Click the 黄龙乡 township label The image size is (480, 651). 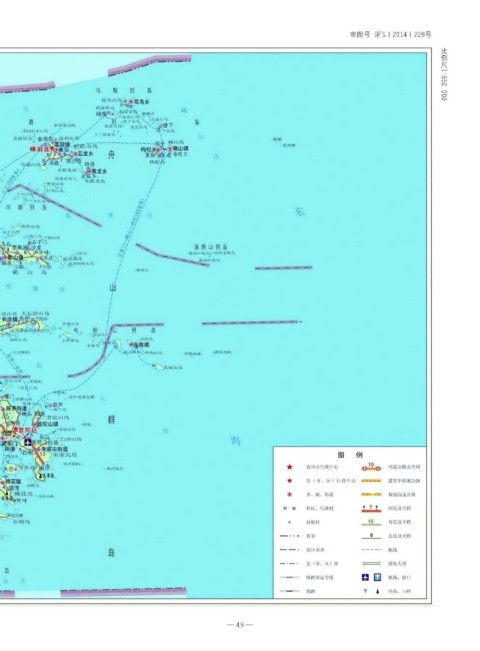click(100, 171)
